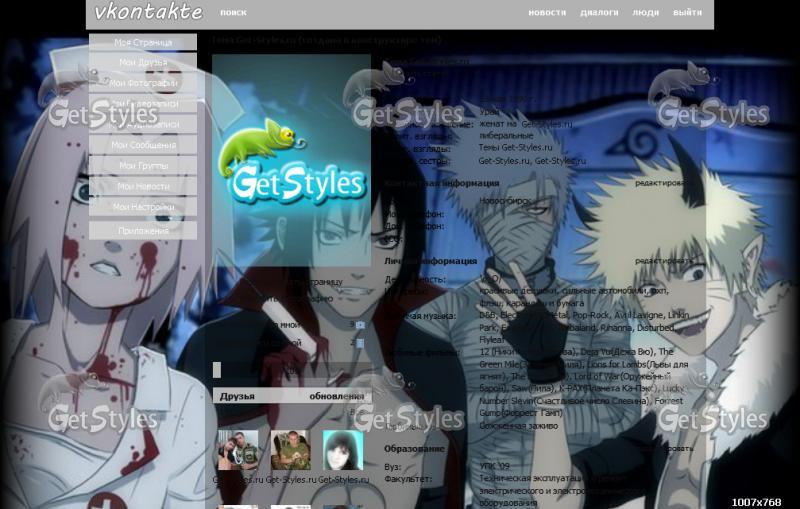Open Мои Настройки in sidebar
Image resolution: width=800 pixels, height=509 pixels.
coord(143,207)
